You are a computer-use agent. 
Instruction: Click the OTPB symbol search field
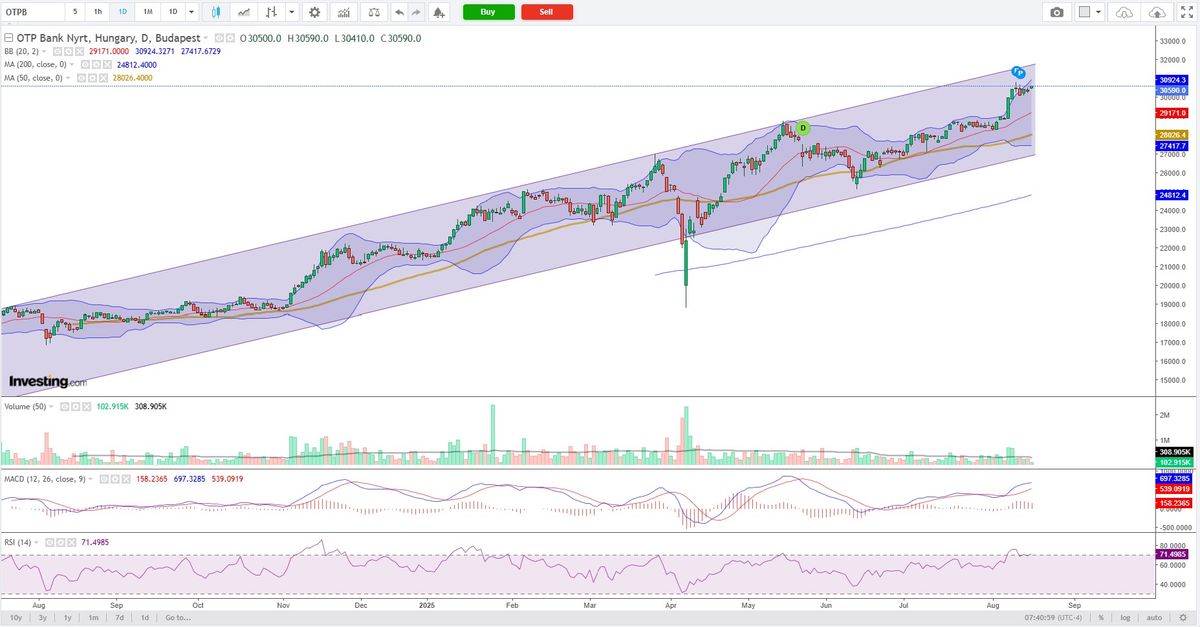pyautogui.click(x=32, y=12)
